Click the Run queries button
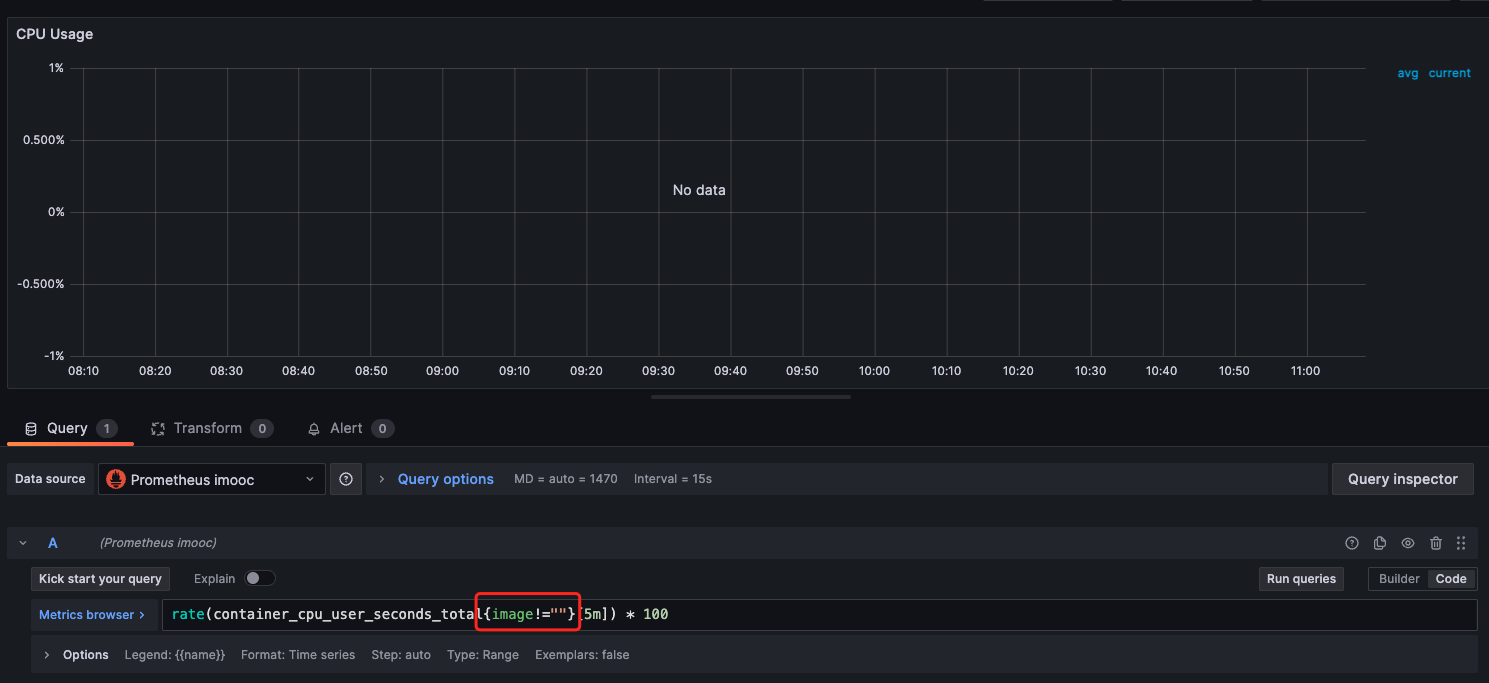The image size is (1489, 683). (x=1301, y=579)
